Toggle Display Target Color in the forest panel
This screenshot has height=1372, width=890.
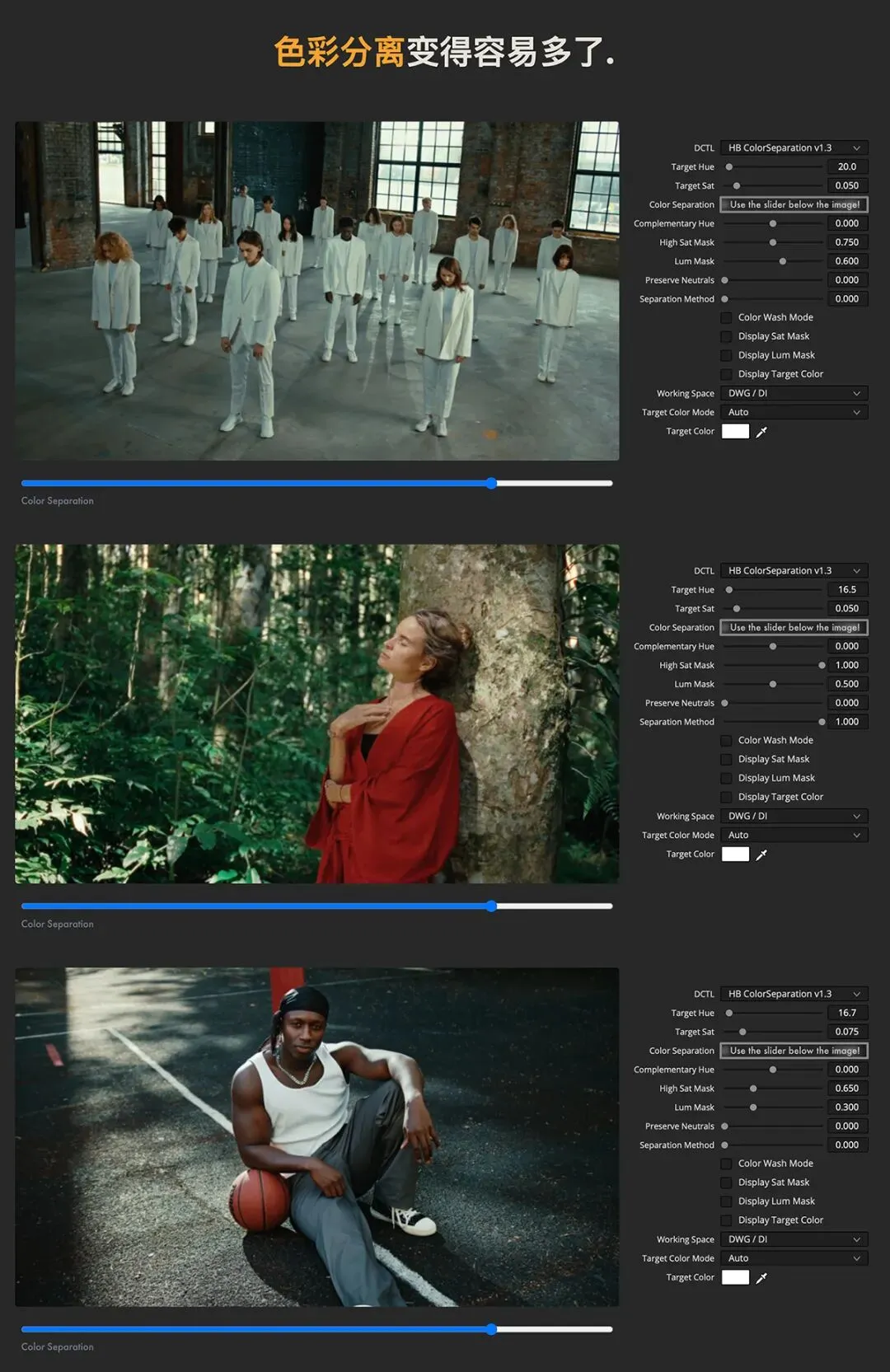pyautogui.click(x=726, y=797)
